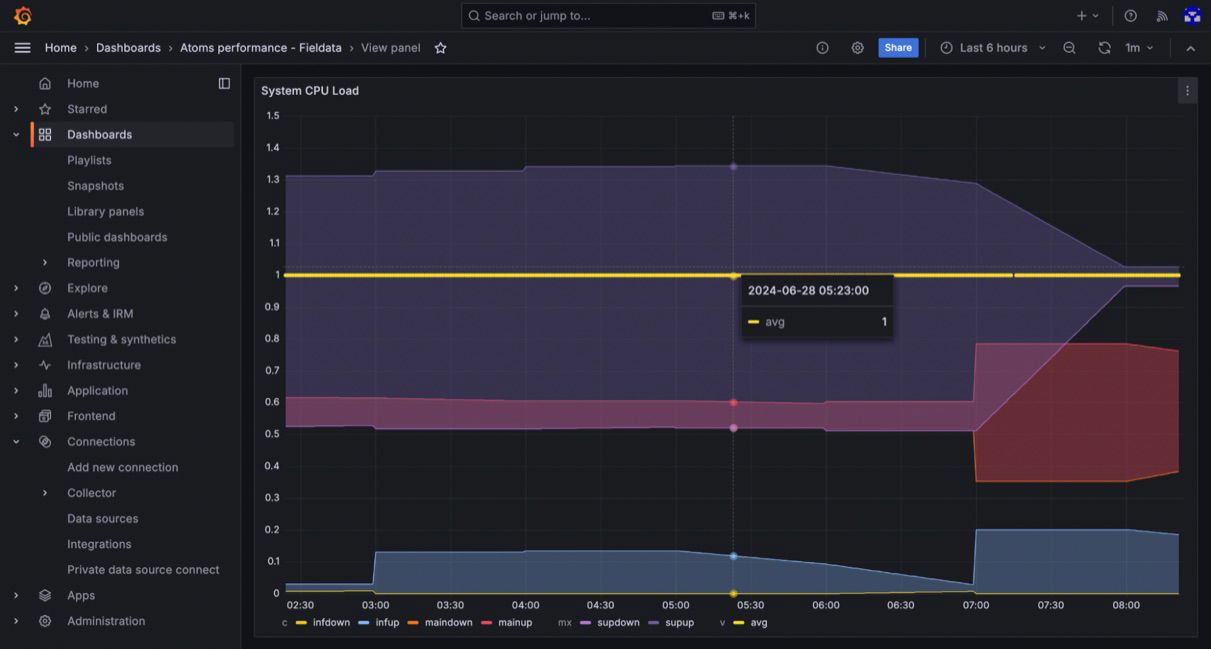The image size is (1211, 649).
Task: Expand the Starred section chevron
Action: pyautogui.click(x=16, y=109)
